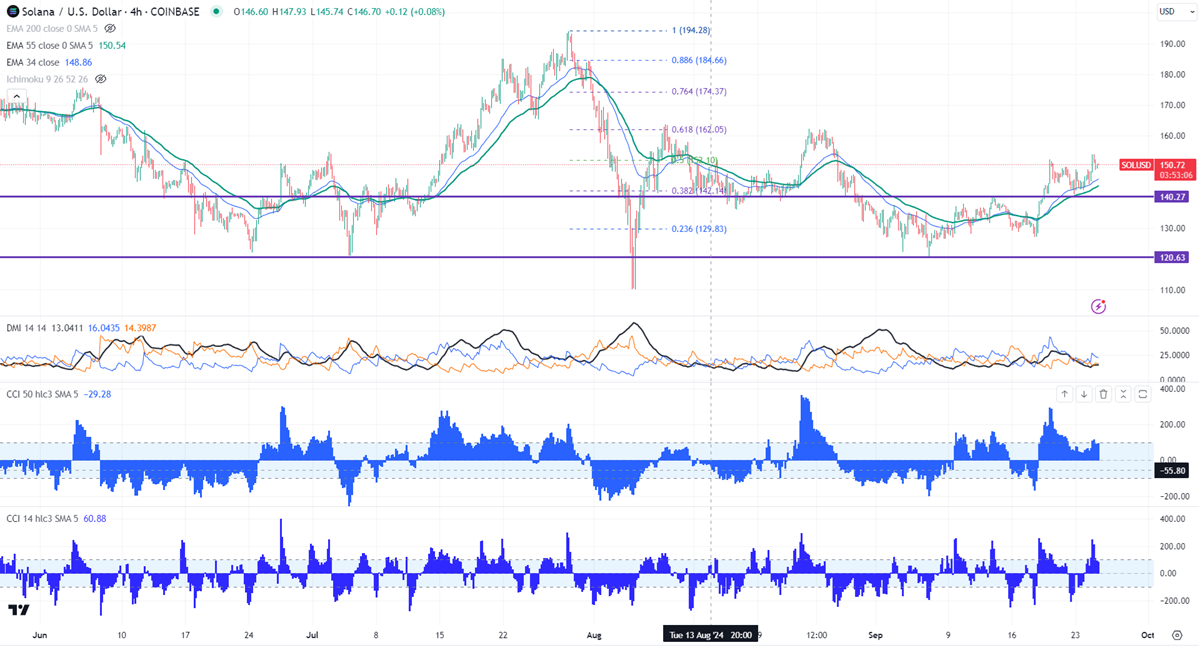Click the green market status dot
Image resolution: width=1199 pixels, height=646 pixels.
(217, 11)
